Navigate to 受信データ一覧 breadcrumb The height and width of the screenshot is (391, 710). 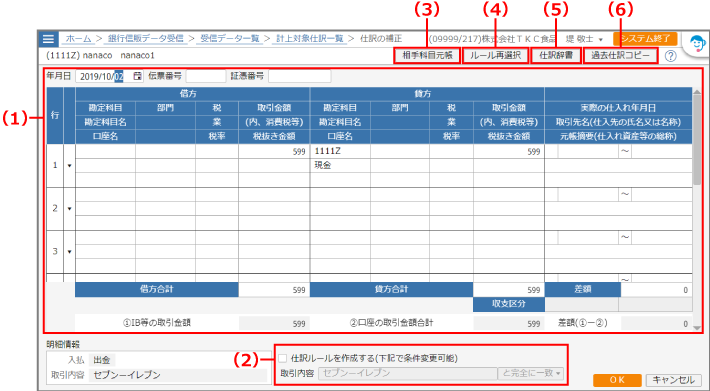[230, 39]
